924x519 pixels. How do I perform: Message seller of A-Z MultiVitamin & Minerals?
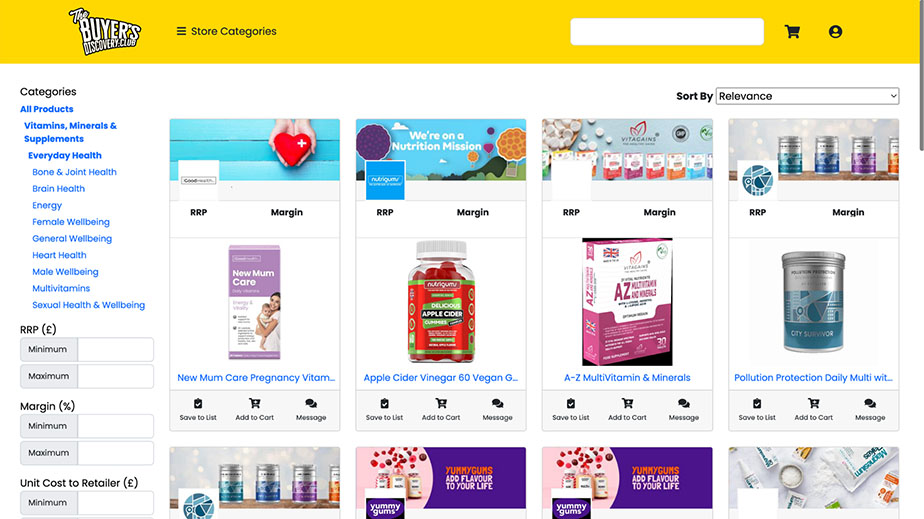pos(684,409)
